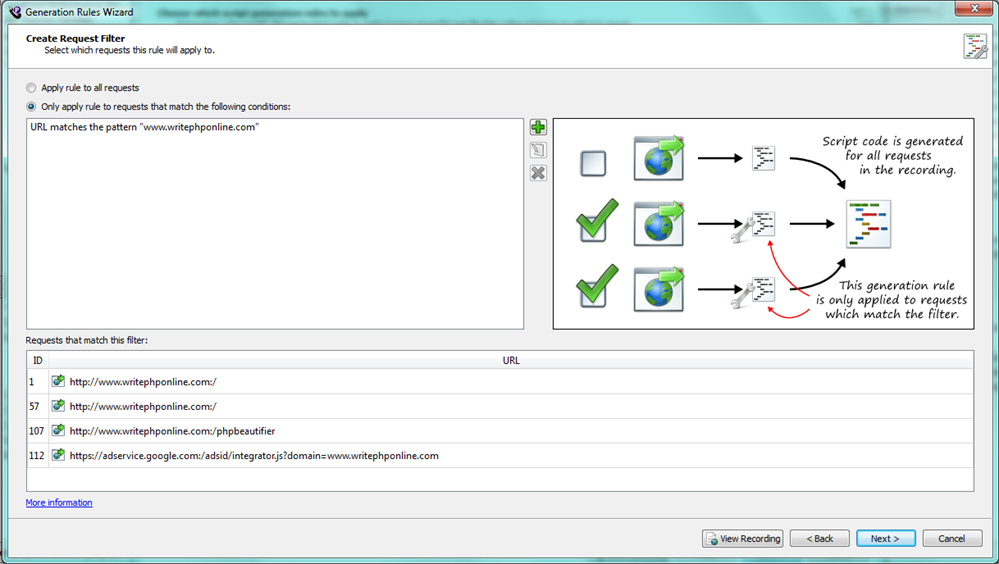The height and width of the screenshot is (564, 999).
Task: Click the delete condition X icon
Action: pos(538,173)
